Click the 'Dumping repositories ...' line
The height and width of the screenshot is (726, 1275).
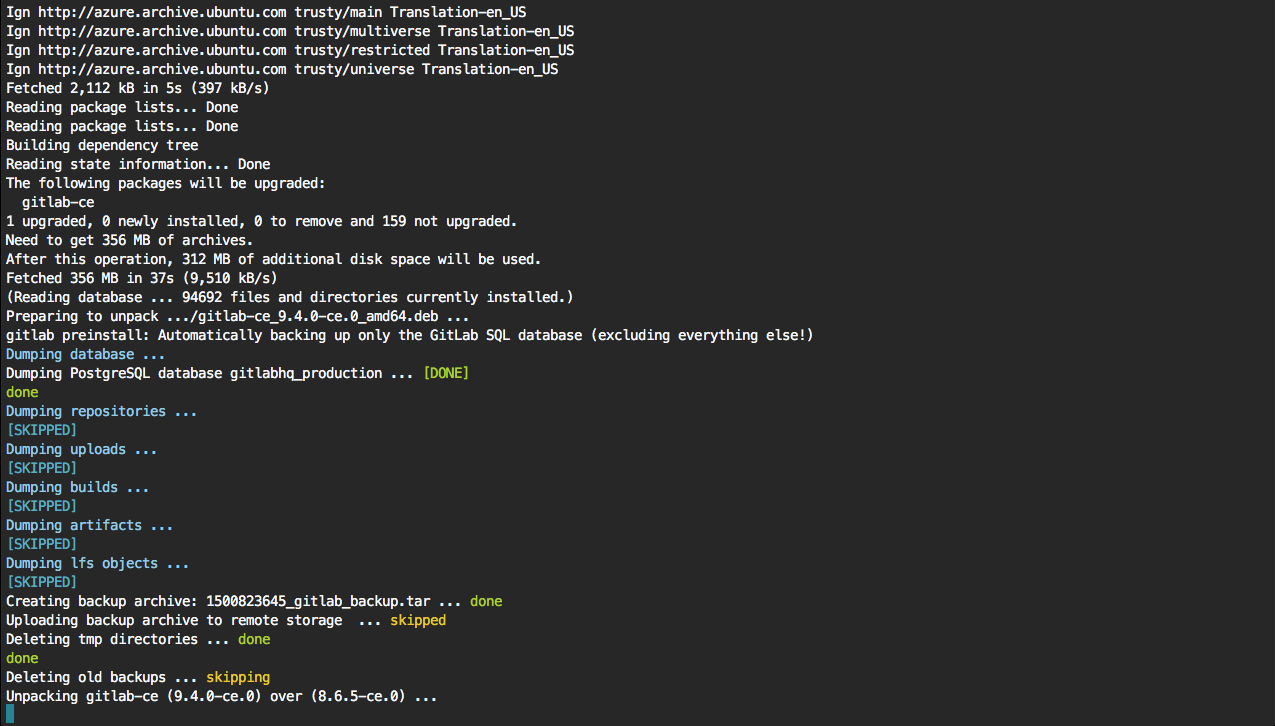[x=101, y=411]
